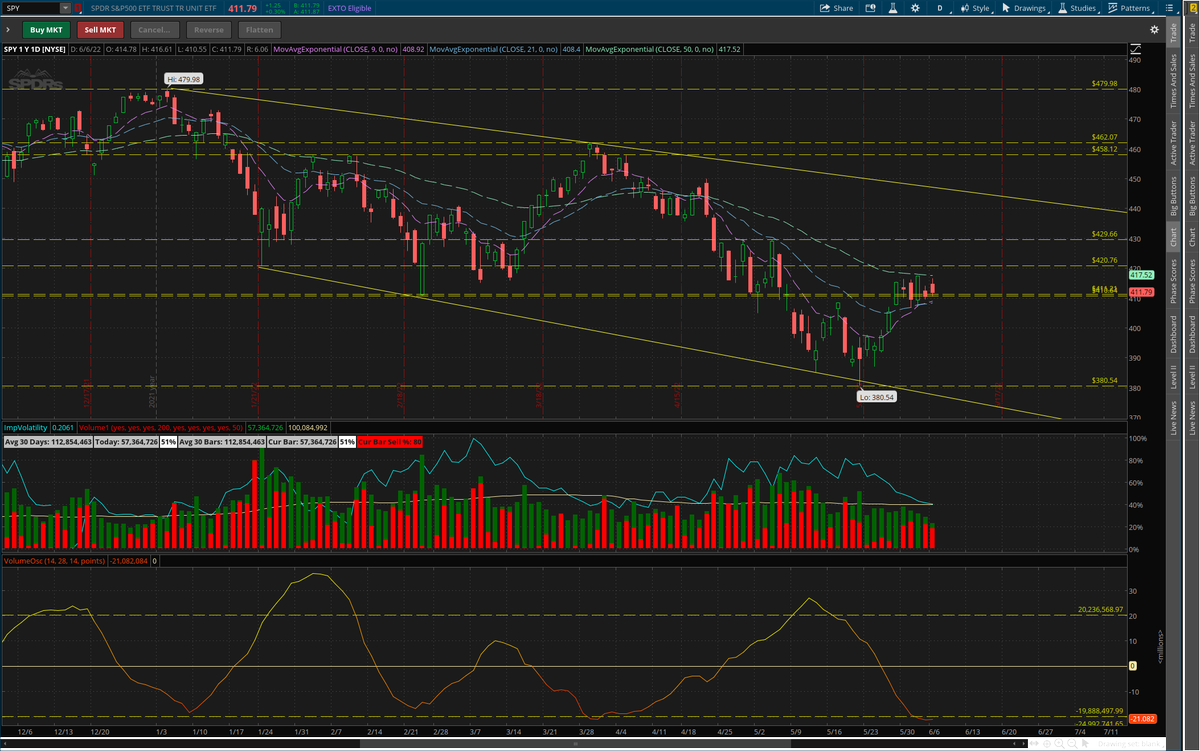Open the inner Phase Scores tab
This screenshot has width=1200, height=751.
1175,282
